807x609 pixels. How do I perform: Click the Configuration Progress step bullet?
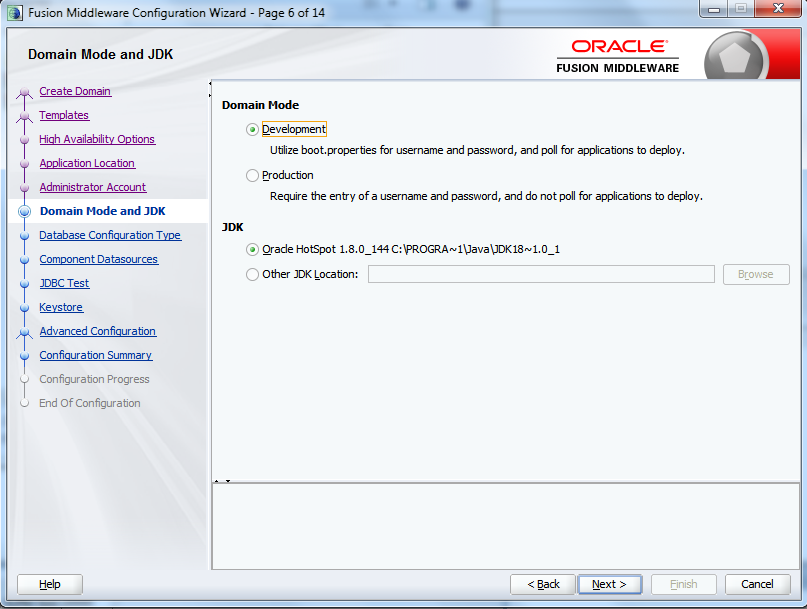24,379
